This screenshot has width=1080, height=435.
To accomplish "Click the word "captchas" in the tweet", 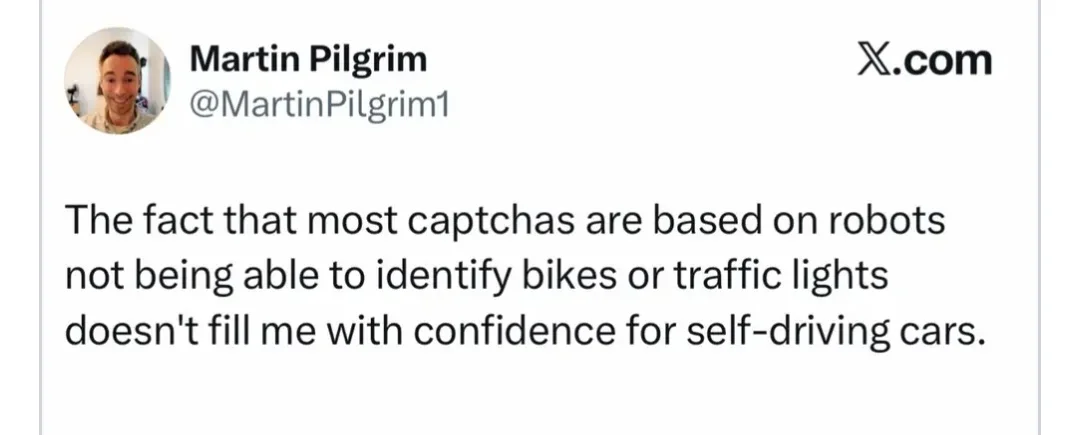I will [x=469, y=221].
